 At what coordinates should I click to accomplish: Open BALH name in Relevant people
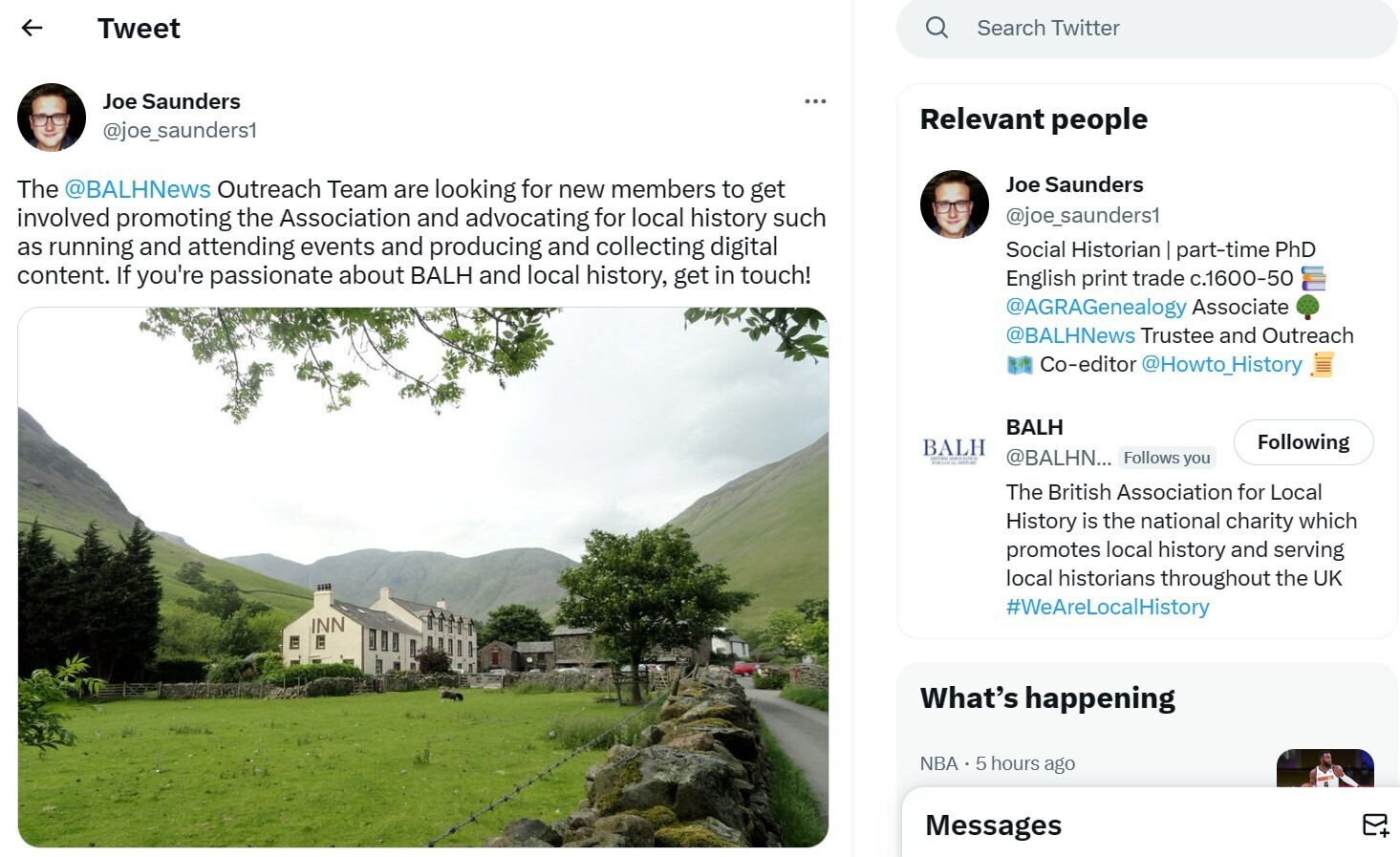coord(1034,427)
